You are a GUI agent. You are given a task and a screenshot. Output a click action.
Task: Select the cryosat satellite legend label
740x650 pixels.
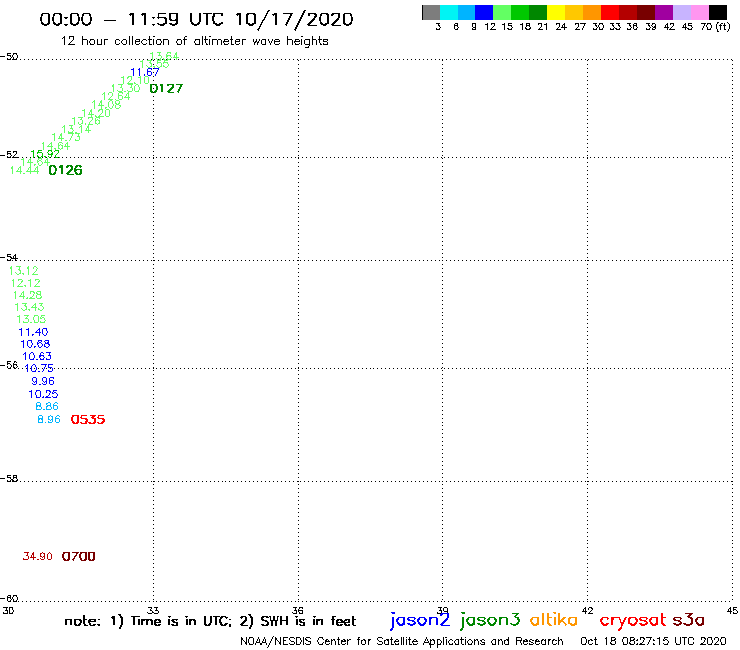click(x=632, y=621)
